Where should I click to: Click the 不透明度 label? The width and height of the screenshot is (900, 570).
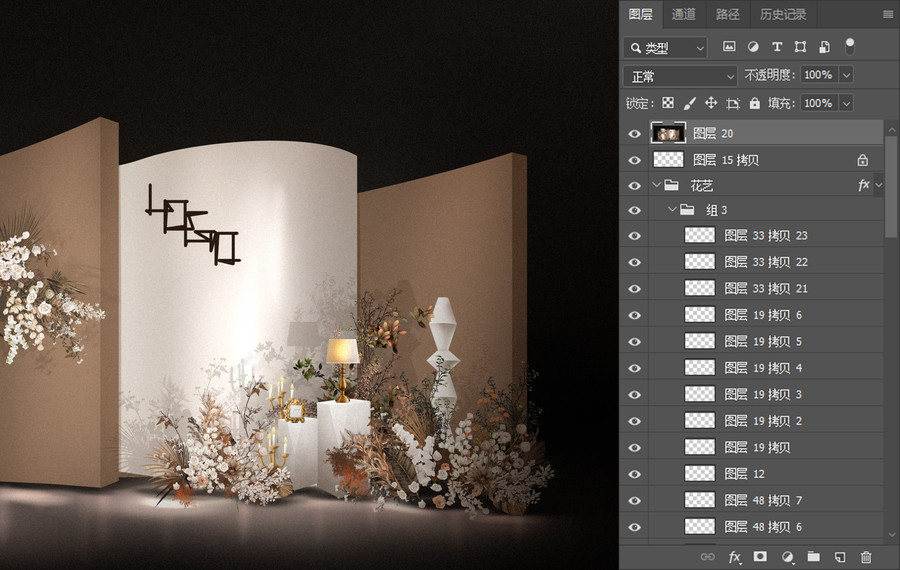coord(769,75)
